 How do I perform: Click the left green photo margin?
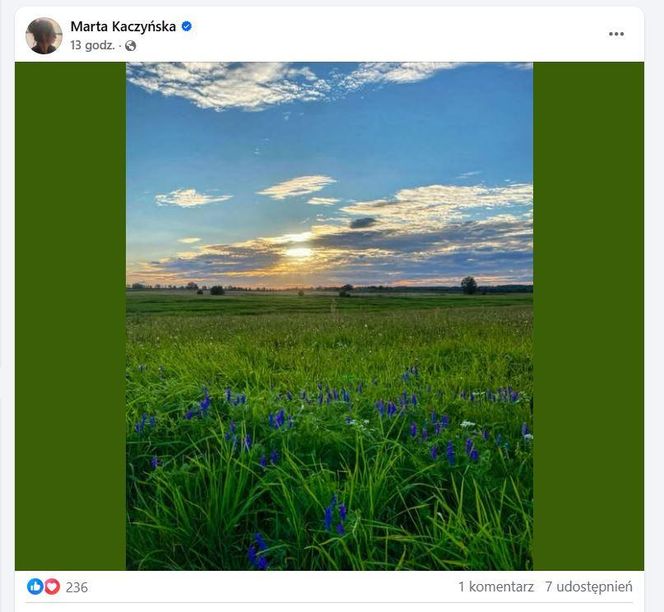point(71,316)
